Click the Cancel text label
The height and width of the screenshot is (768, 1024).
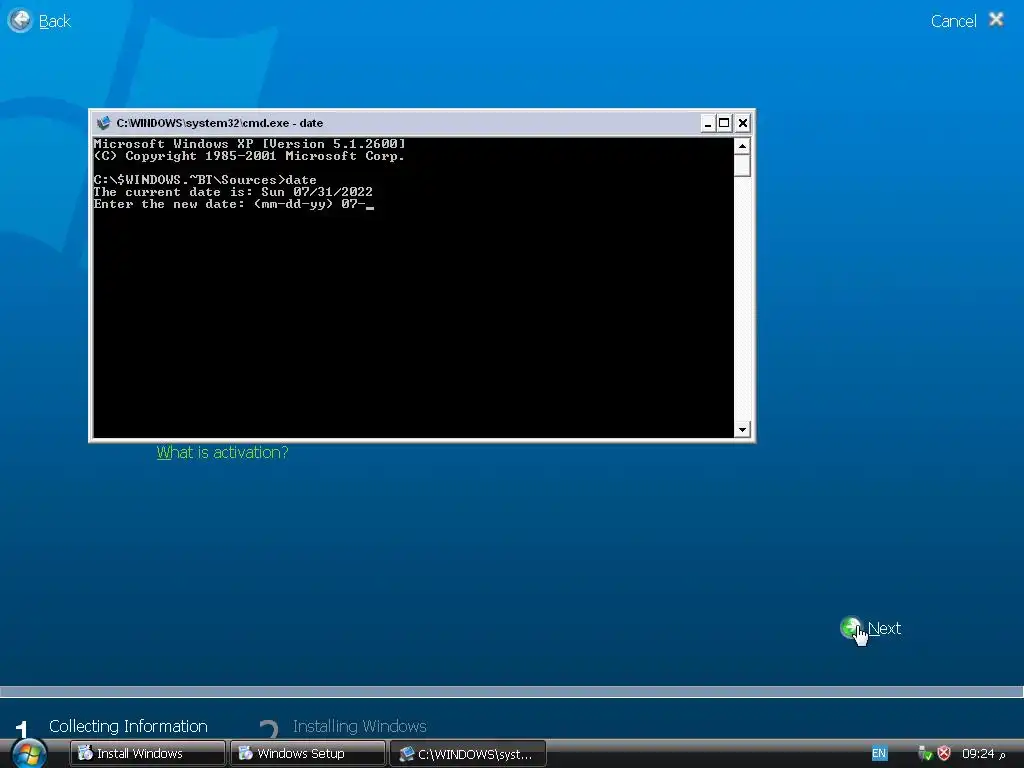pos(953,22)
